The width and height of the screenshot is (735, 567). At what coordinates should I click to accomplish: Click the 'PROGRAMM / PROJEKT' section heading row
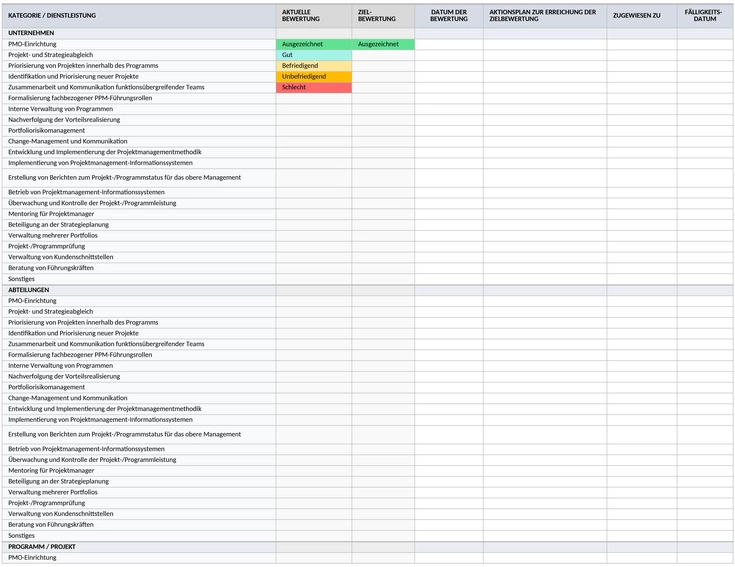pyautogui.click(x=368, y=547)
